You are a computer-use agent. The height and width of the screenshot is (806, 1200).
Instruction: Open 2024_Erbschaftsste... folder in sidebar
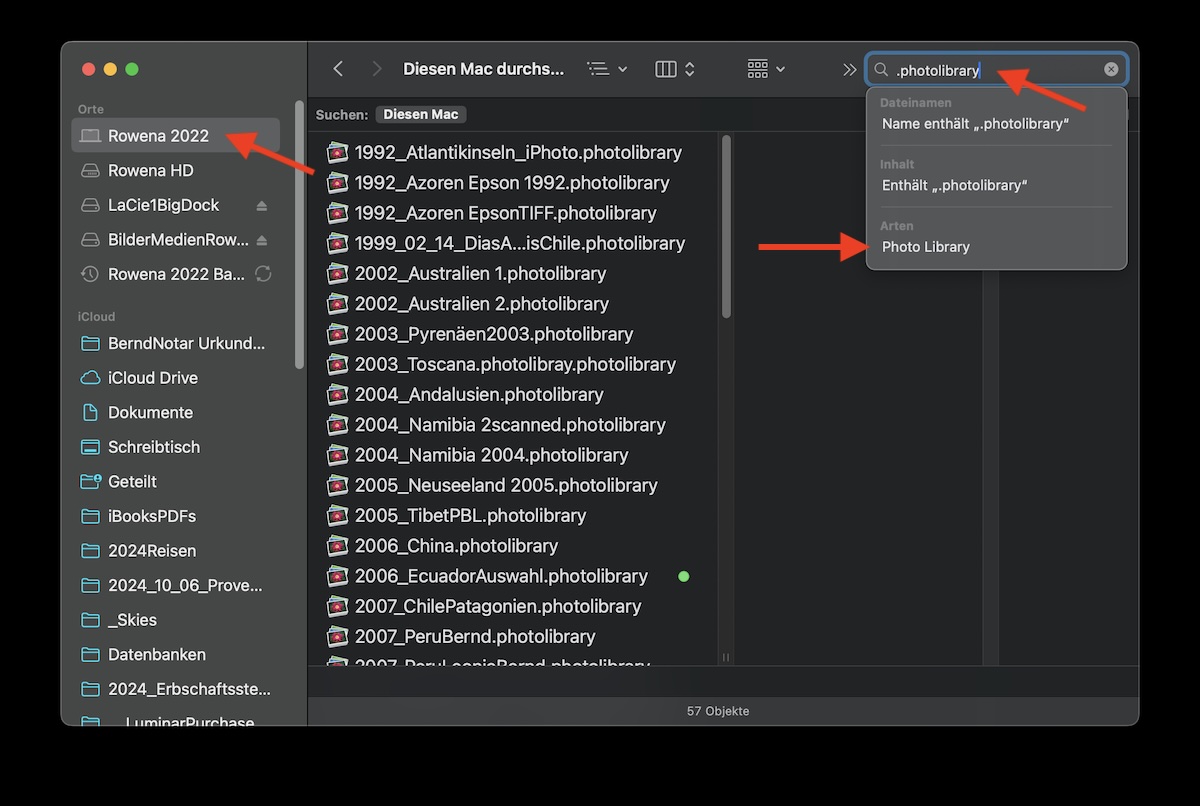tap(175, 689)
